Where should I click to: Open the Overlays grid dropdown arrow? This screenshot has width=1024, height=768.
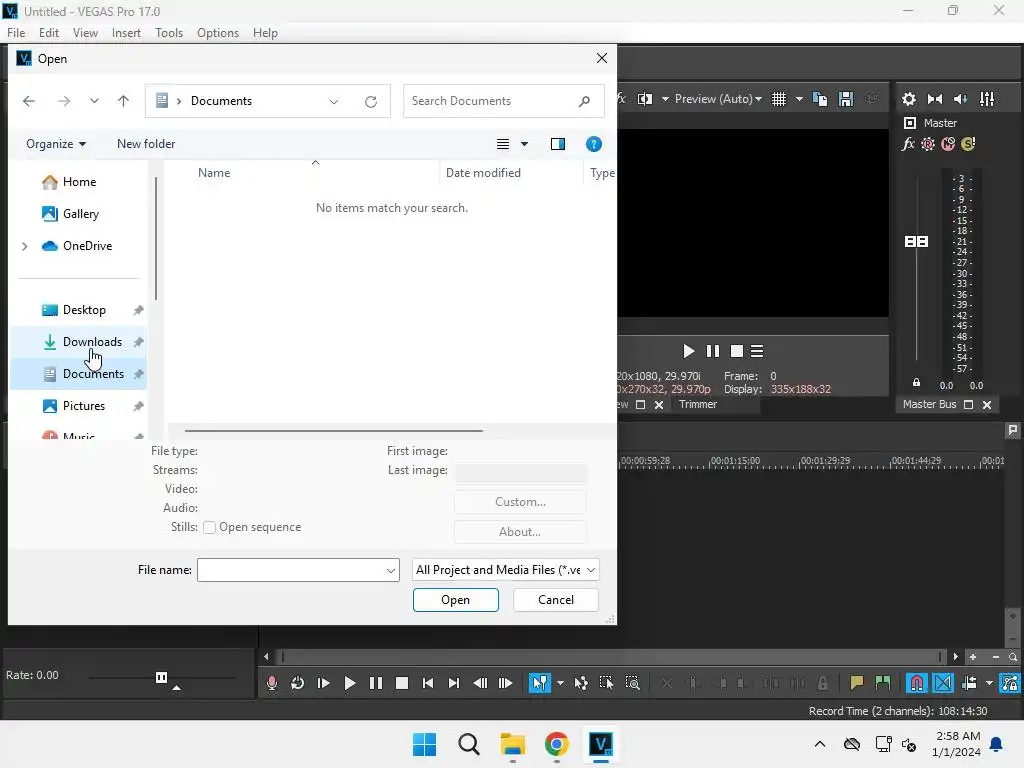(799, 99)
